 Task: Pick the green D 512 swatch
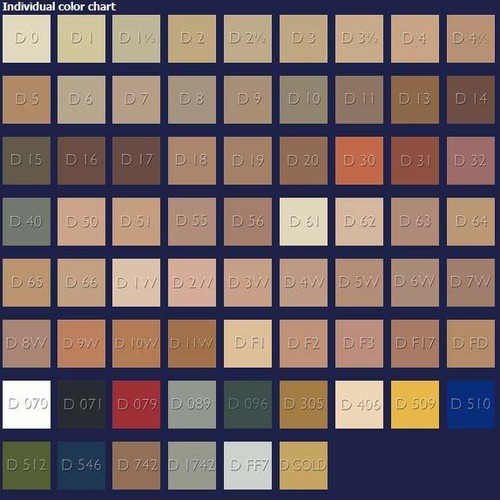tap(27, 466)
